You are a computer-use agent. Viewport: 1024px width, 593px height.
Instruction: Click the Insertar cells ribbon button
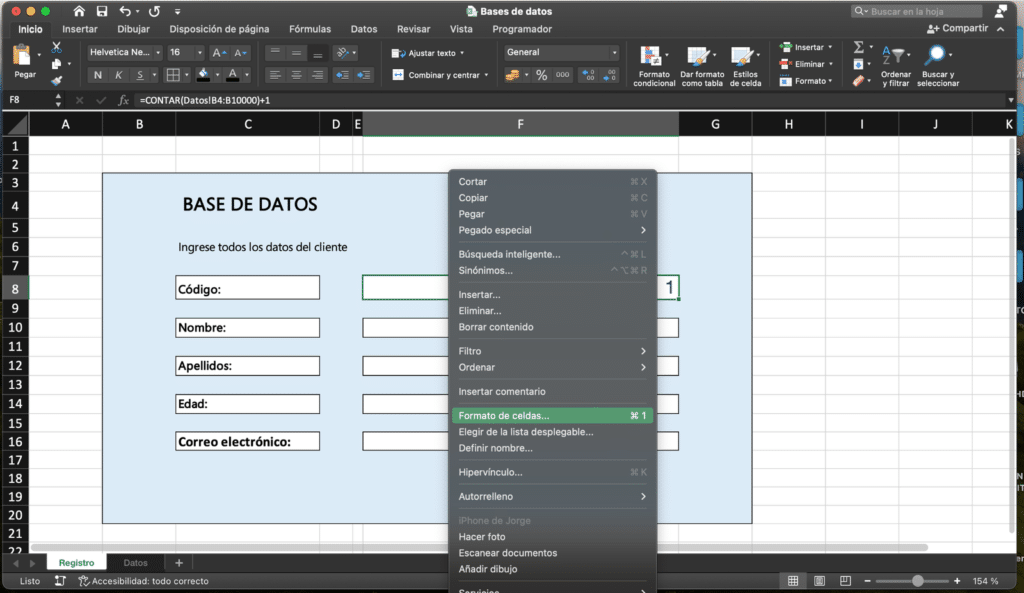[807, 47]
